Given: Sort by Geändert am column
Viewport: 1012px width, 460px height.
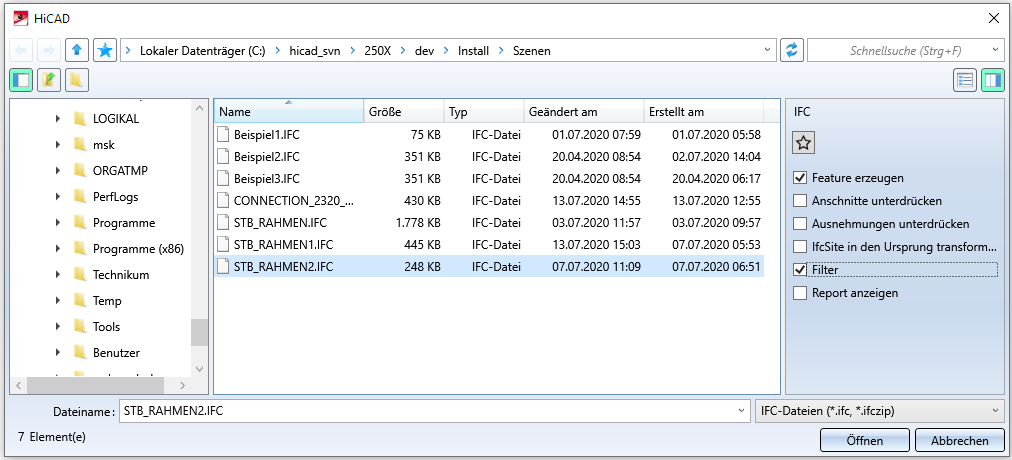Looking at the screenshot, I should [583, 112].
